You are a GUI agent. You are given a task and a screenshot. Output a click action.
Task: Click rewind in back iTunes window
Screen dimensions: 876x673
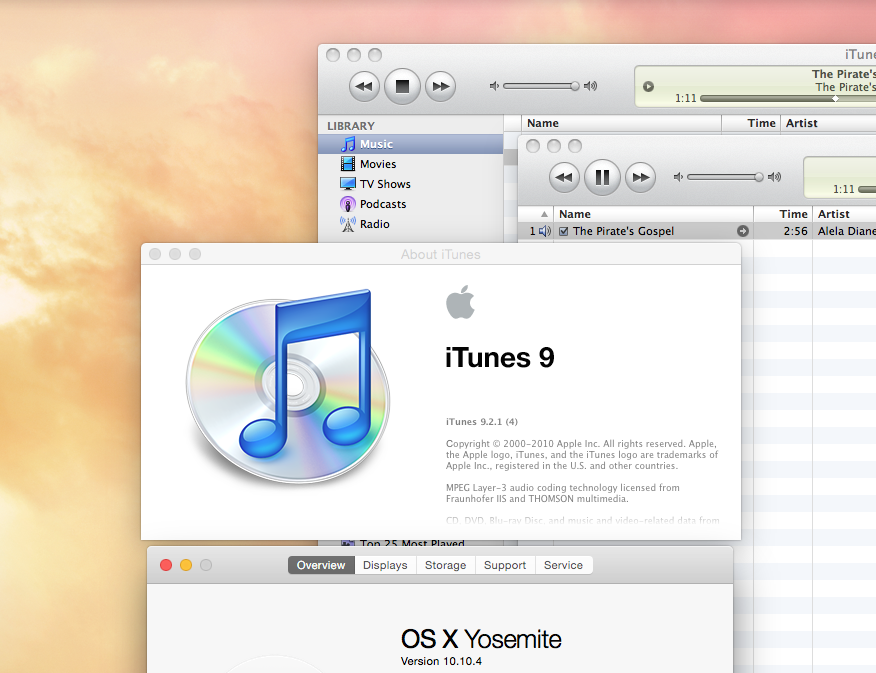tap(364, 86)
